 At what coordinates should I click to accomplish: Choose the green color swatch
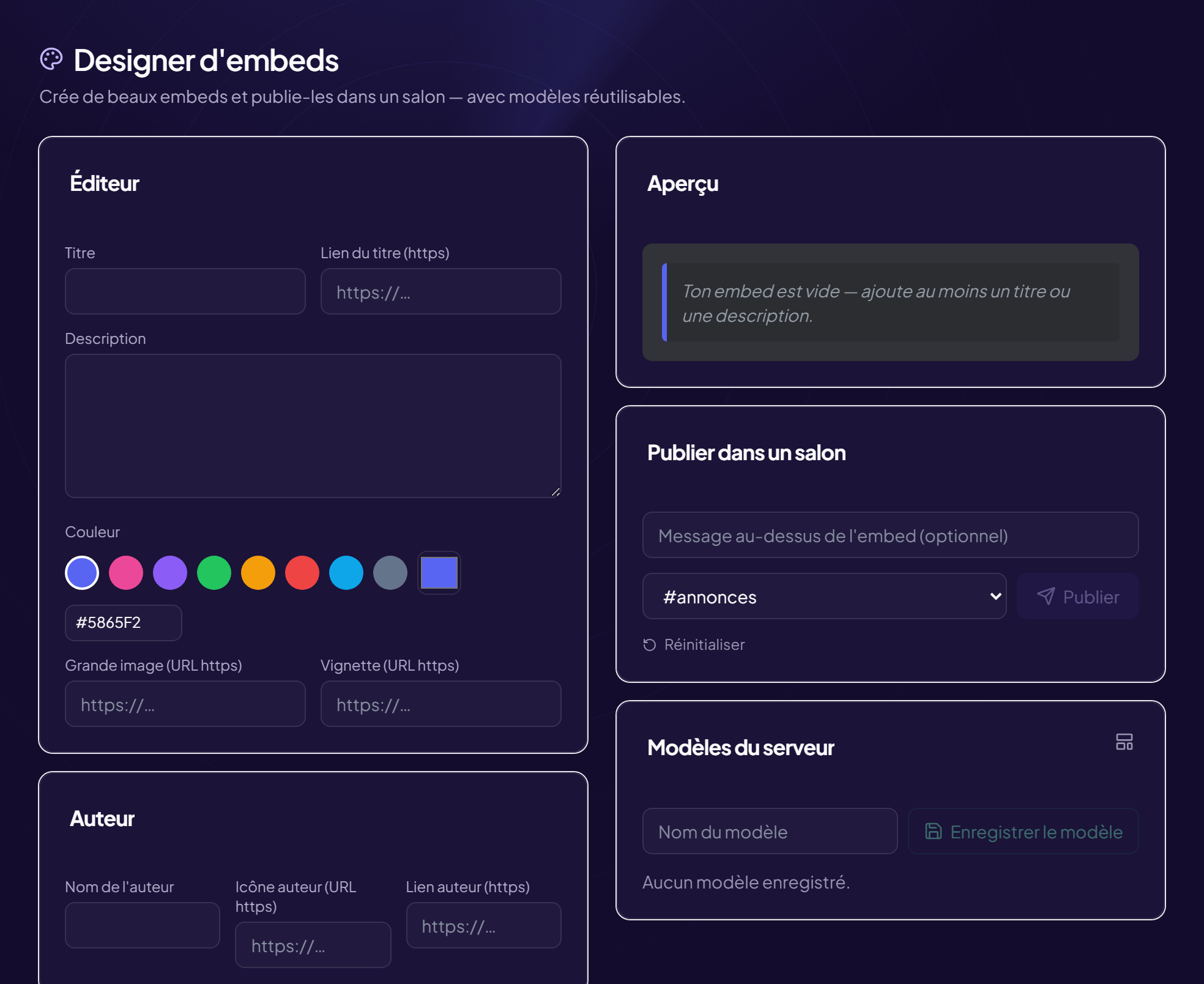pos(214,573)
